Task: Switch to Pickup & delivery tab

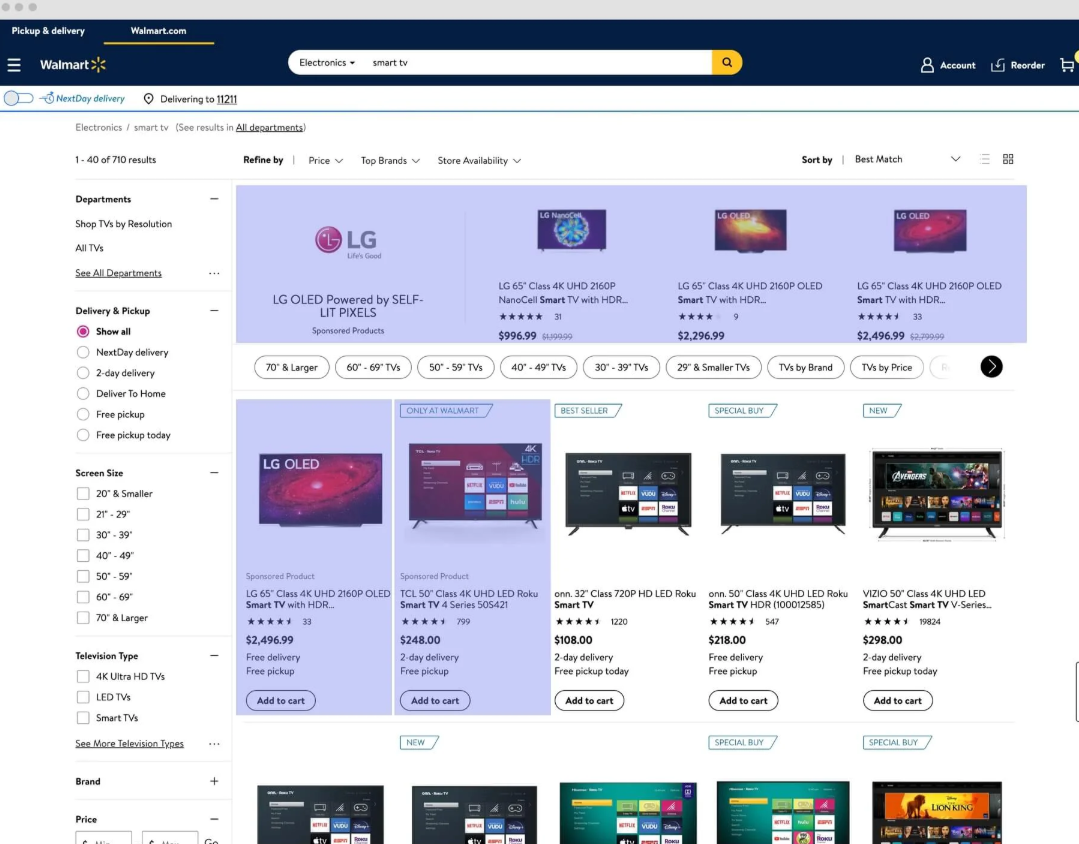Action: (48, 31)
